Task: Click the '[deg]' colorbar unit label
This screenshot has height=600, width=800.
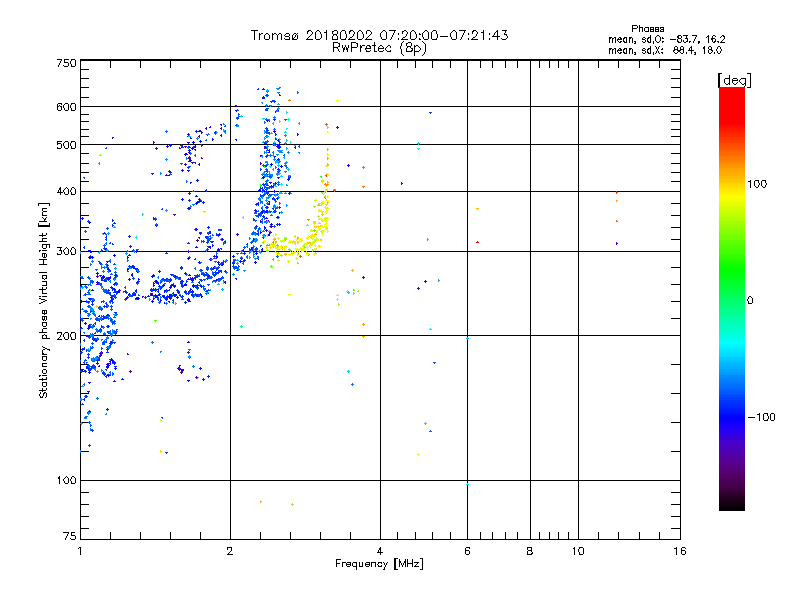Action: [x=734, y=80]
